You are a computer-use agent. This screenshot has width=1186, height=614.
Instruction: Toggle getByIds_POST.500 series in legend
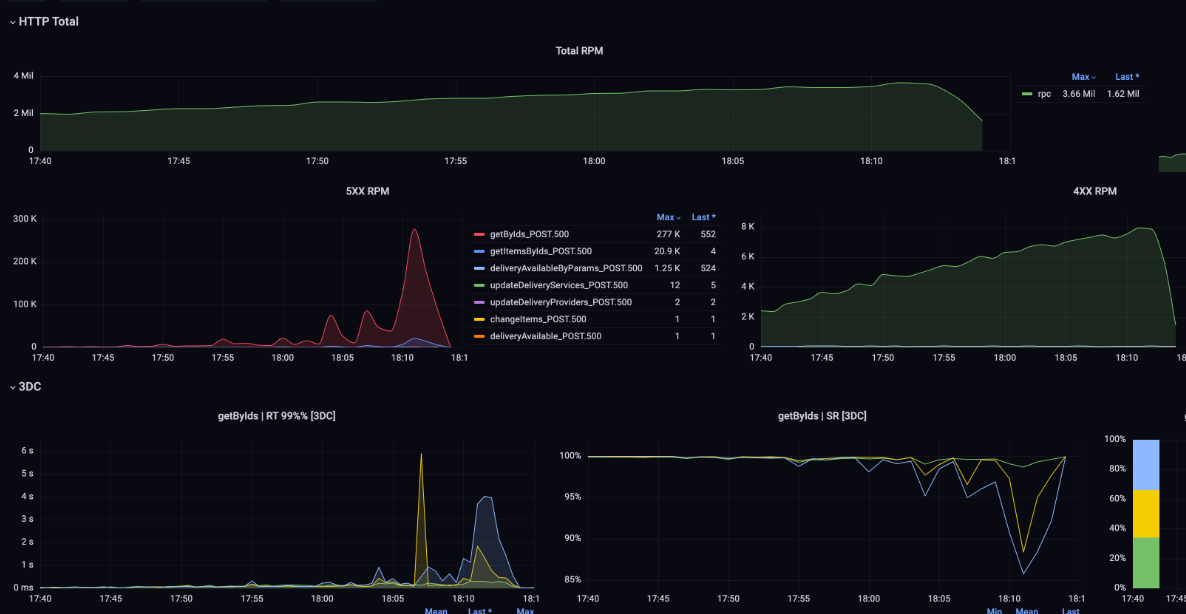tap(530, 234)
